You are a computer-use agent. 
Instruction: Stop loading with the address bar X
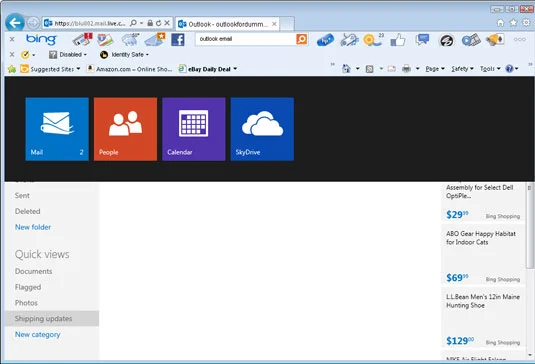pos(167,23)
